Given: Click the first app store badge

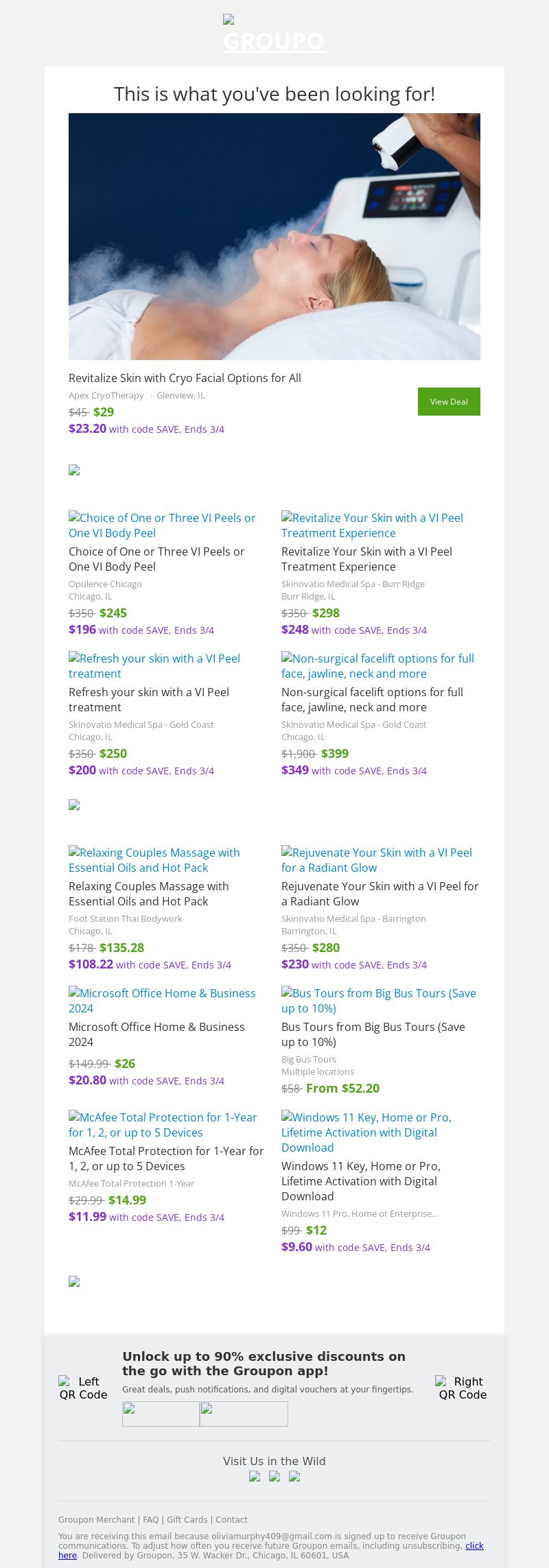Looking at the screenshot, I should coord(161,1414).
